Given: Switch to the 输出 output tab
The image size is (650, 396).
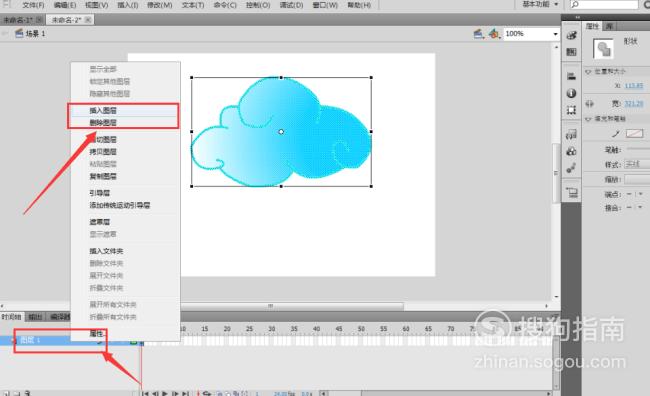Looking at the screenshot, I should [x=35, y=317].
